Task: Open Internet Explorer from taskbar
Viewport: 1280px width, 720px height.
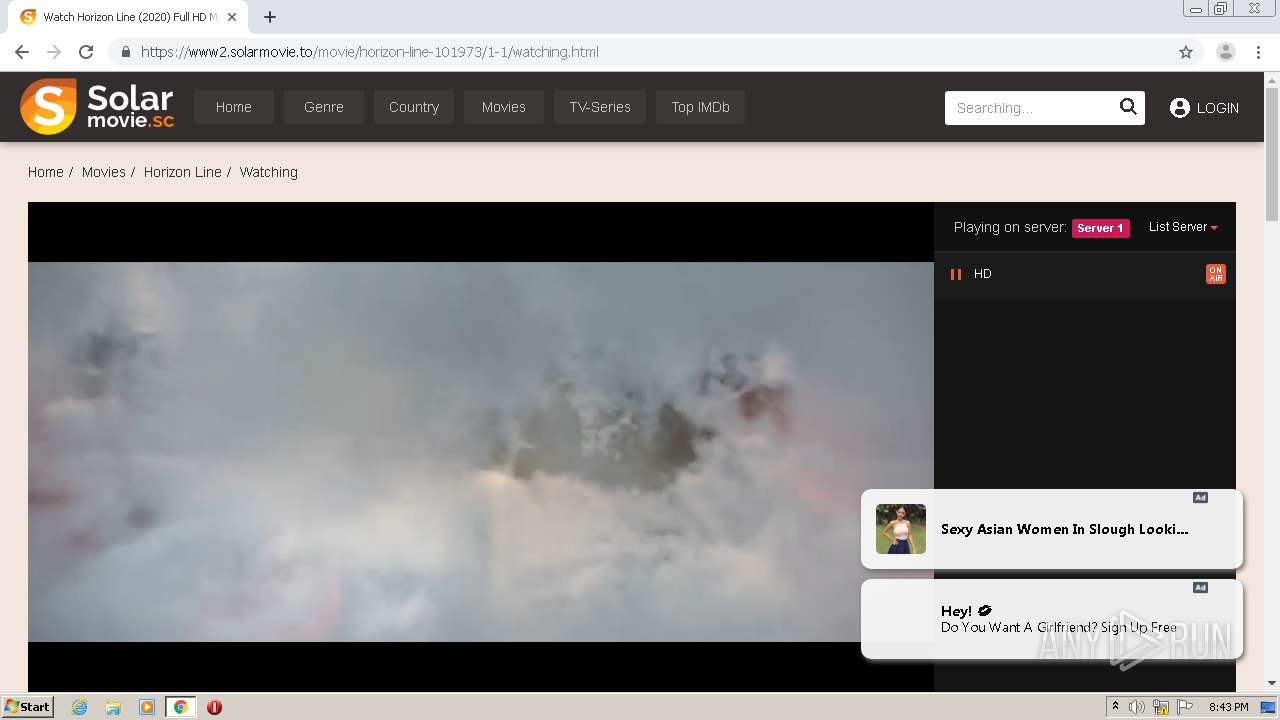Action: (80, 707)
